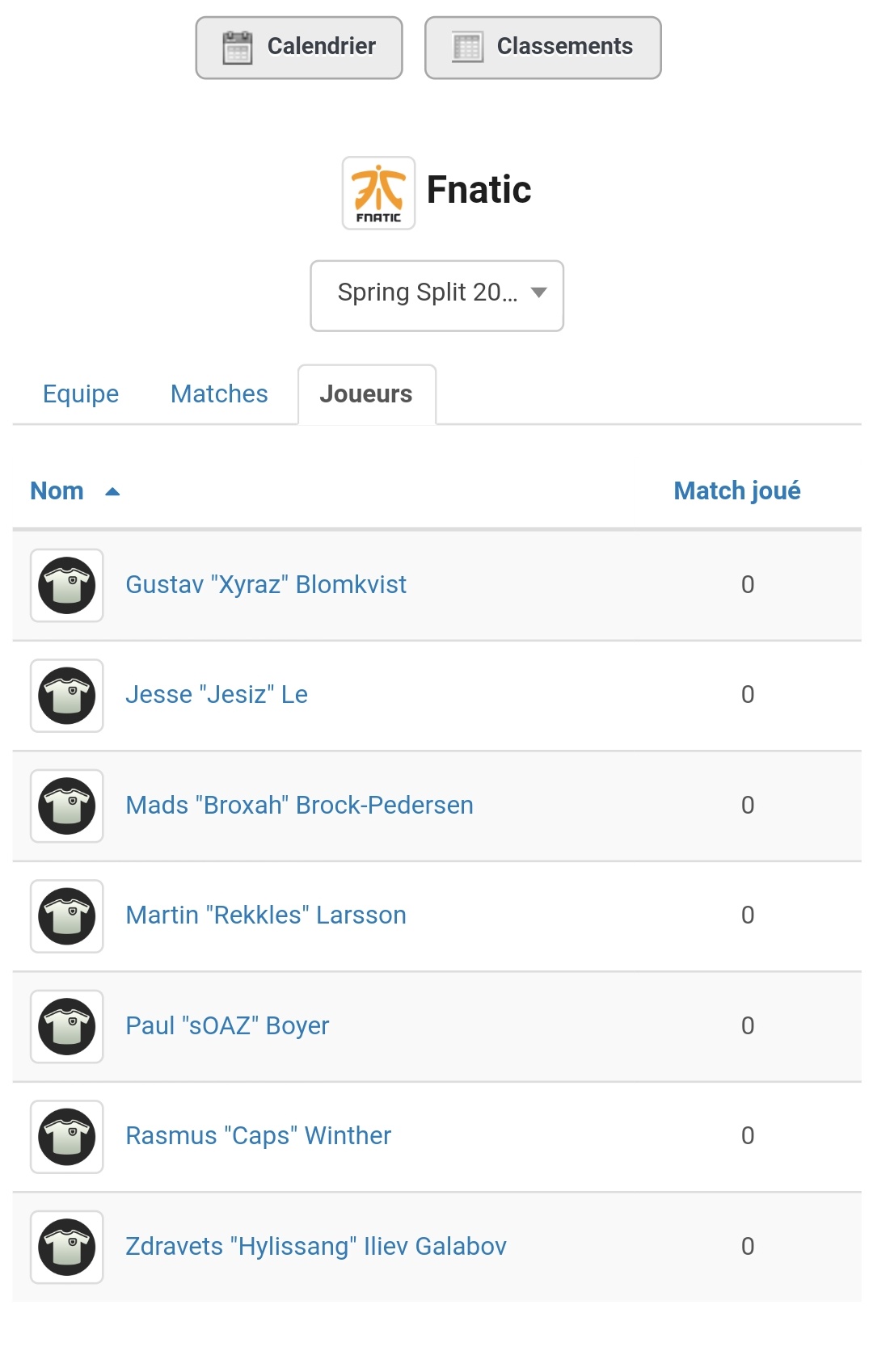Open Zdravets "Hylissang" Iliev Galabov link

(316, 1246)
